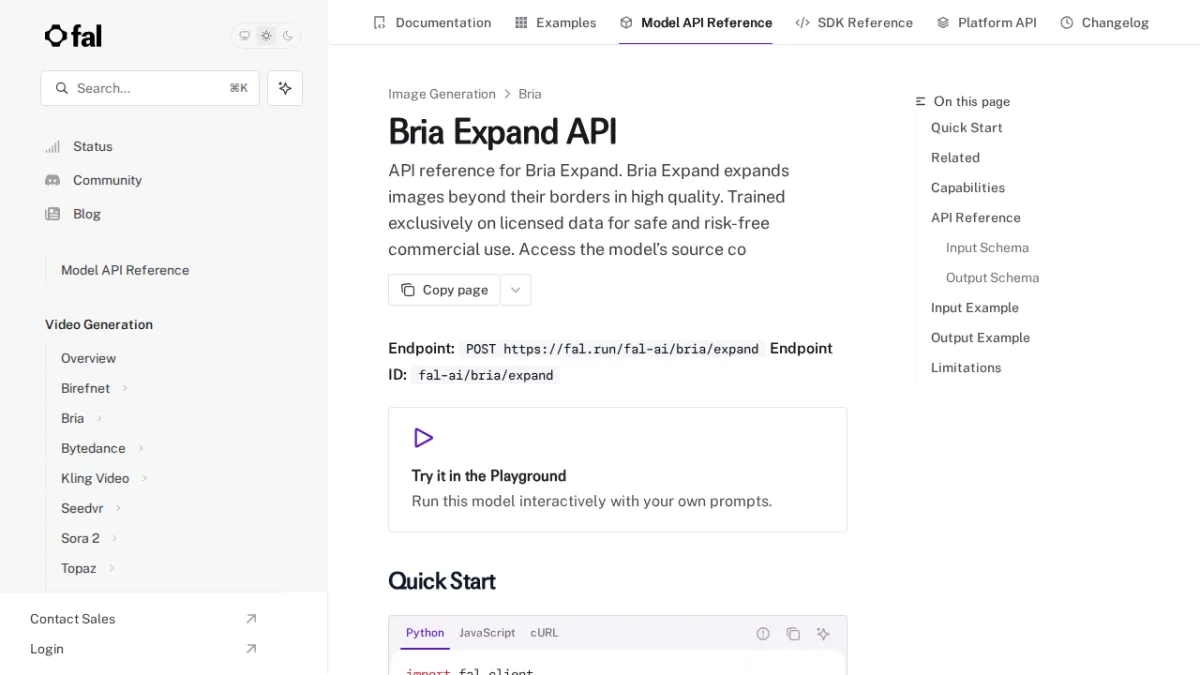The width and height of the screenshot is (1200, 675).
Task: Click the Status signal bars icon
Action: tap(53, 146)
